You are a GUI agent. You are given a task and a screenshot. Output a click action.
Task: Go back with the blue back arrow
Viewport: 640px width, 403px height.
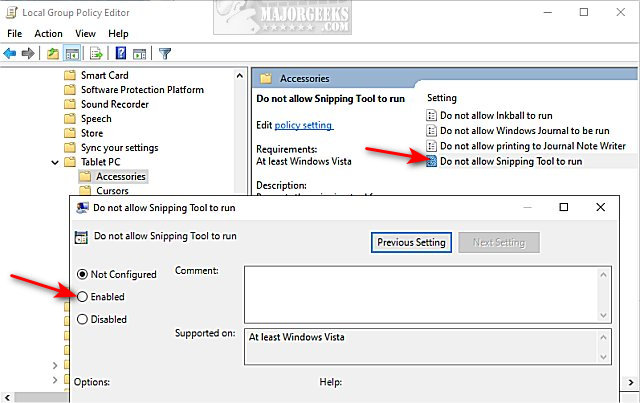point(9,53)
